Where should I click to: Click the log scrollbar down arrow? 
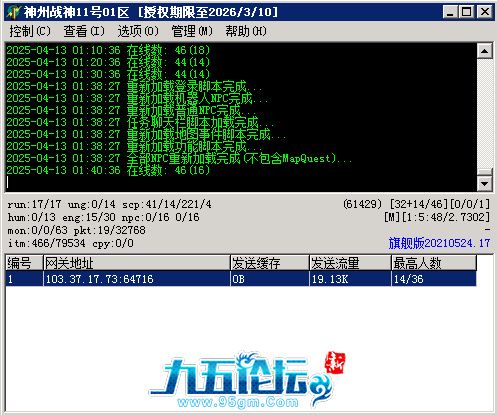point(484,183)
